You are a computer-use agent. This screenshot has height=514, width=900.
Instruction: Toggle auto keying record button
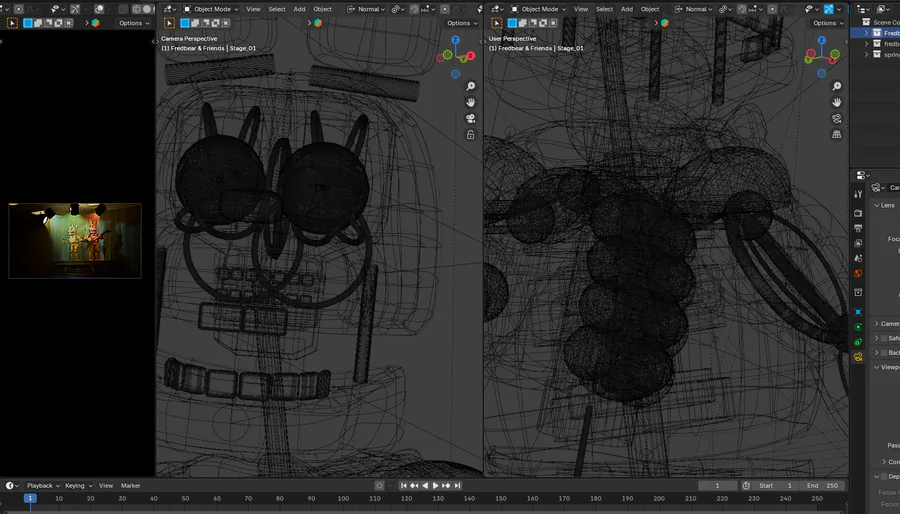[x=379, y=485]
